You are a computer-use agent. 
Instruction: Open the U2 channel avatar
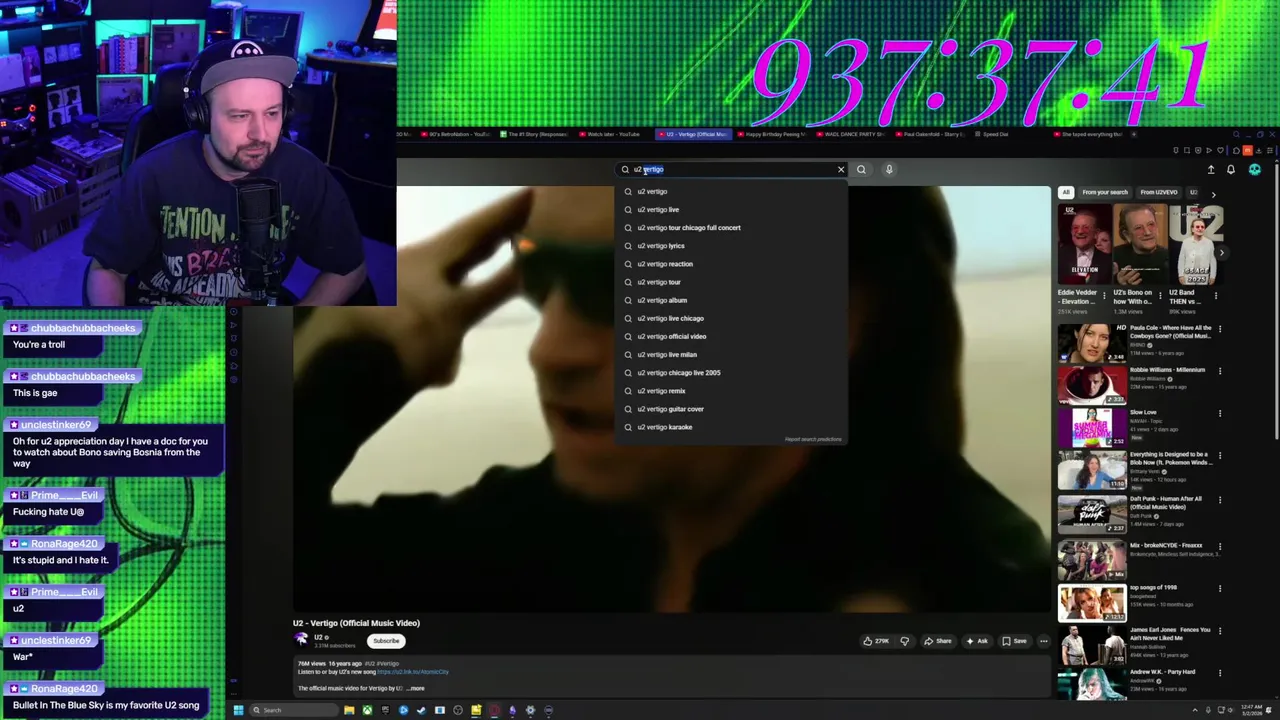tap(301, 639)
